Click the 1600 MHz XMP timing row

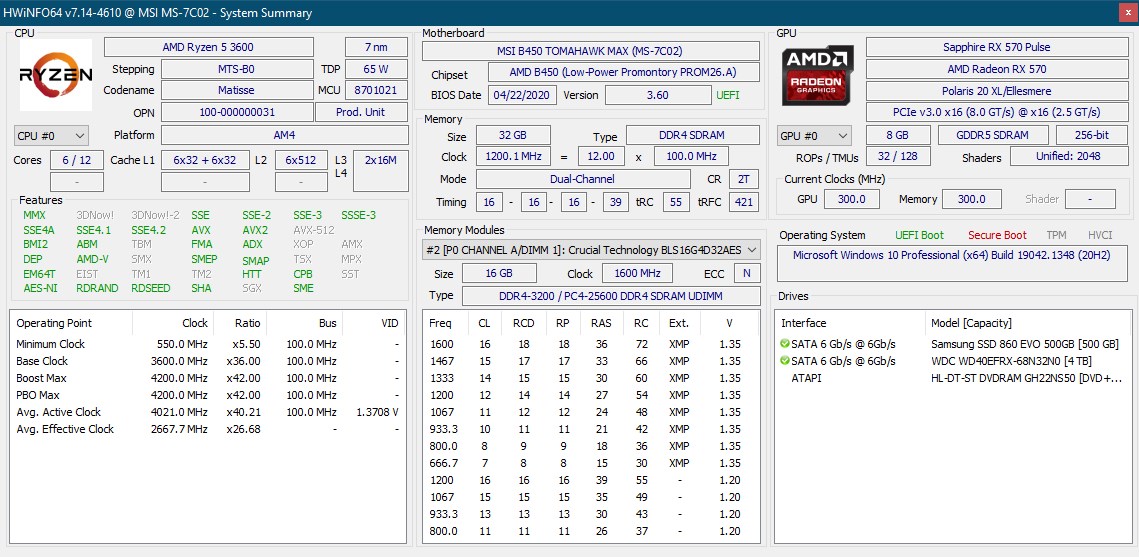(x=591, y=343)
